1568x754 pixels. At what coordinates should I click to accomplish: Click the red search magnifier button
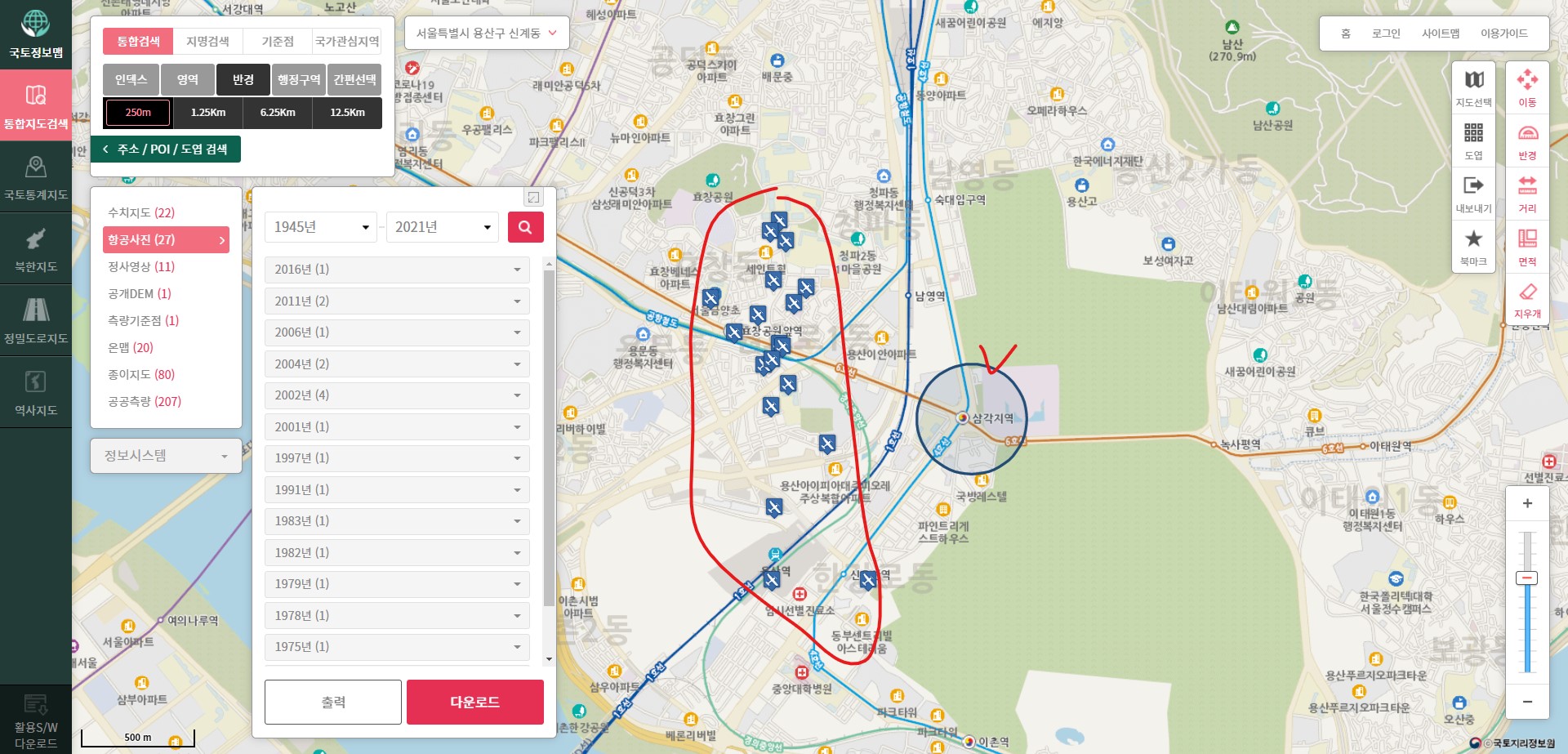pyautogui.click(x=525, y=227)
